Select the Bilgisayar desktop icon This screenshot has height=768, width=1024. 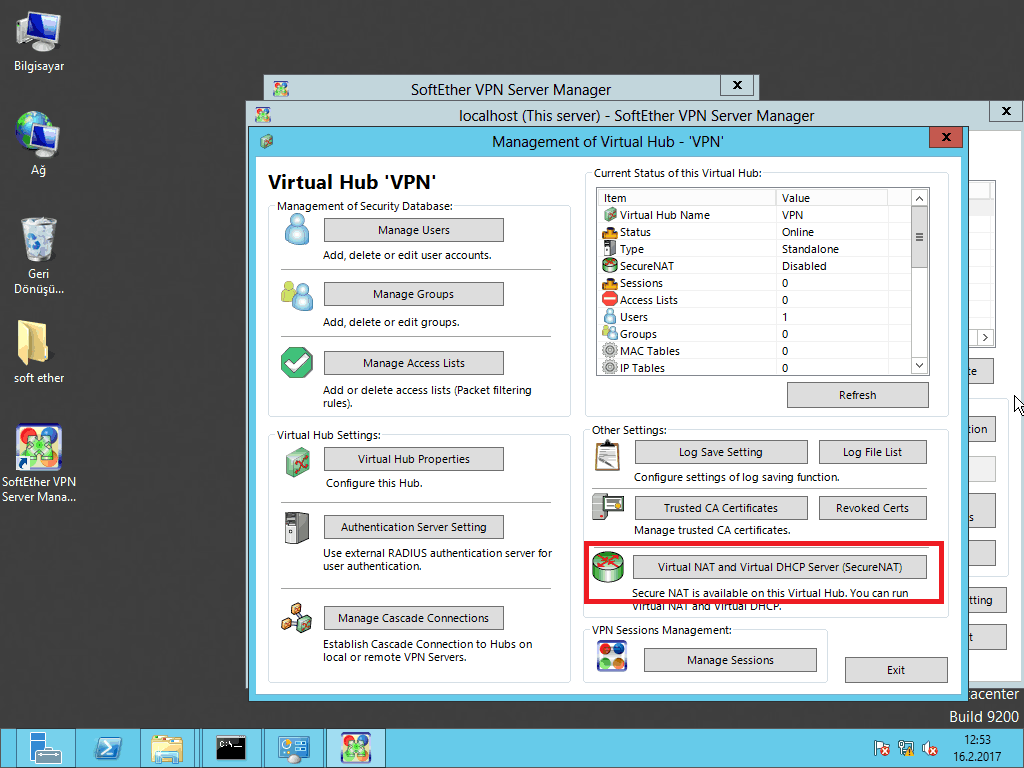(38, 33)
